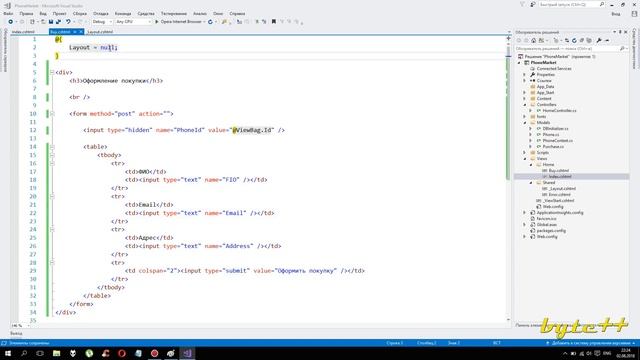This screenshot has height=360, width=640.
Task: Collapse the Views folder node
Action: coord(525,159)
